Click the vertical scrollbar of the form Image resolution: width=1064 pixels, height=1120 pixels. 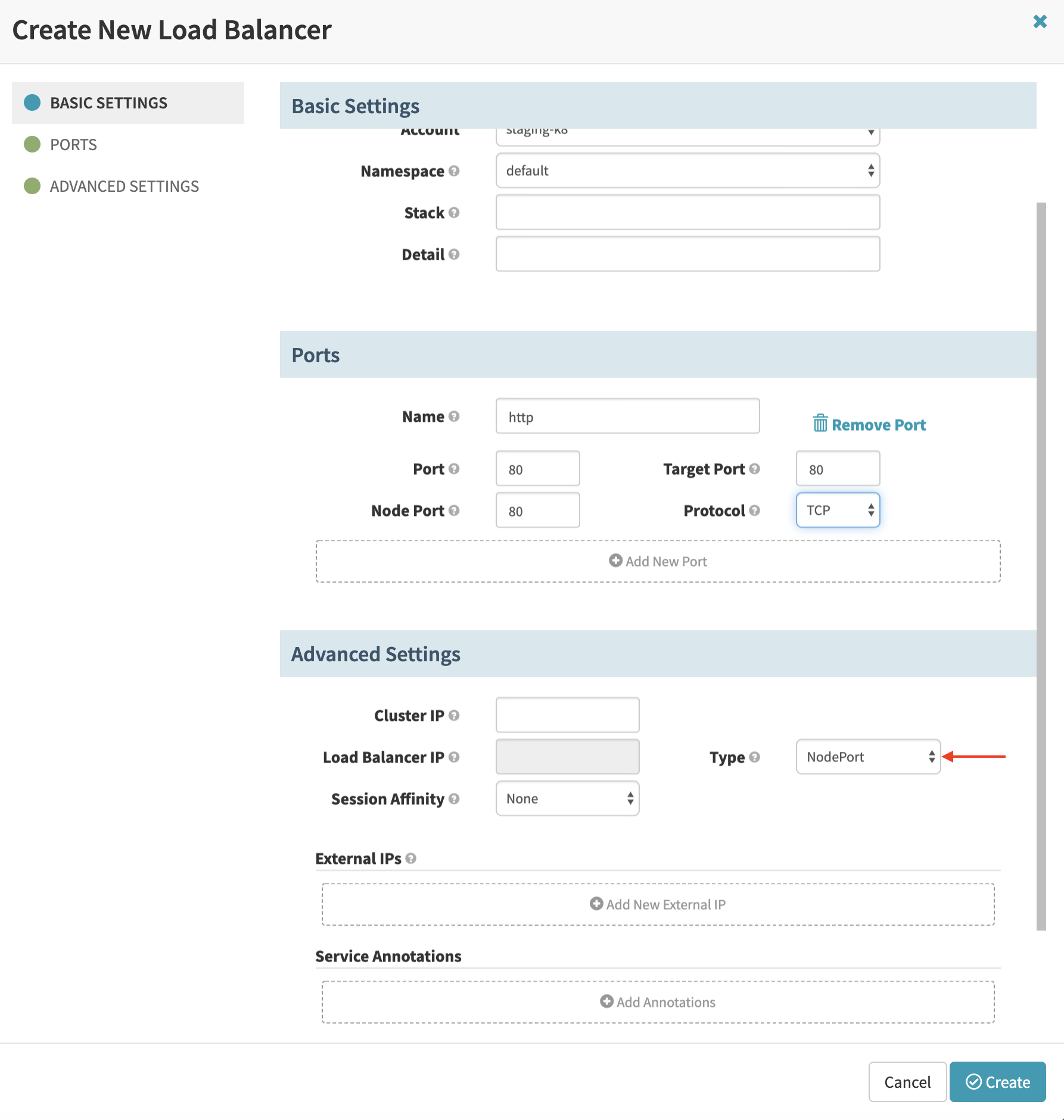click(1041, 566)
